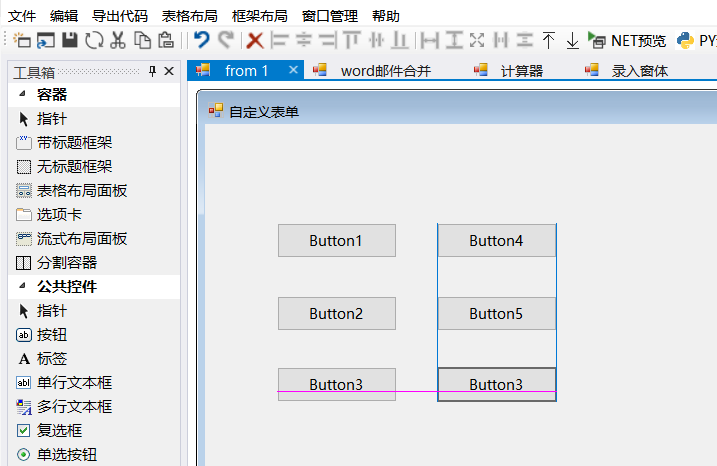Collapse the 公共控件 category
The width and height of the screenshot is (717, 466).
(22, 286)
